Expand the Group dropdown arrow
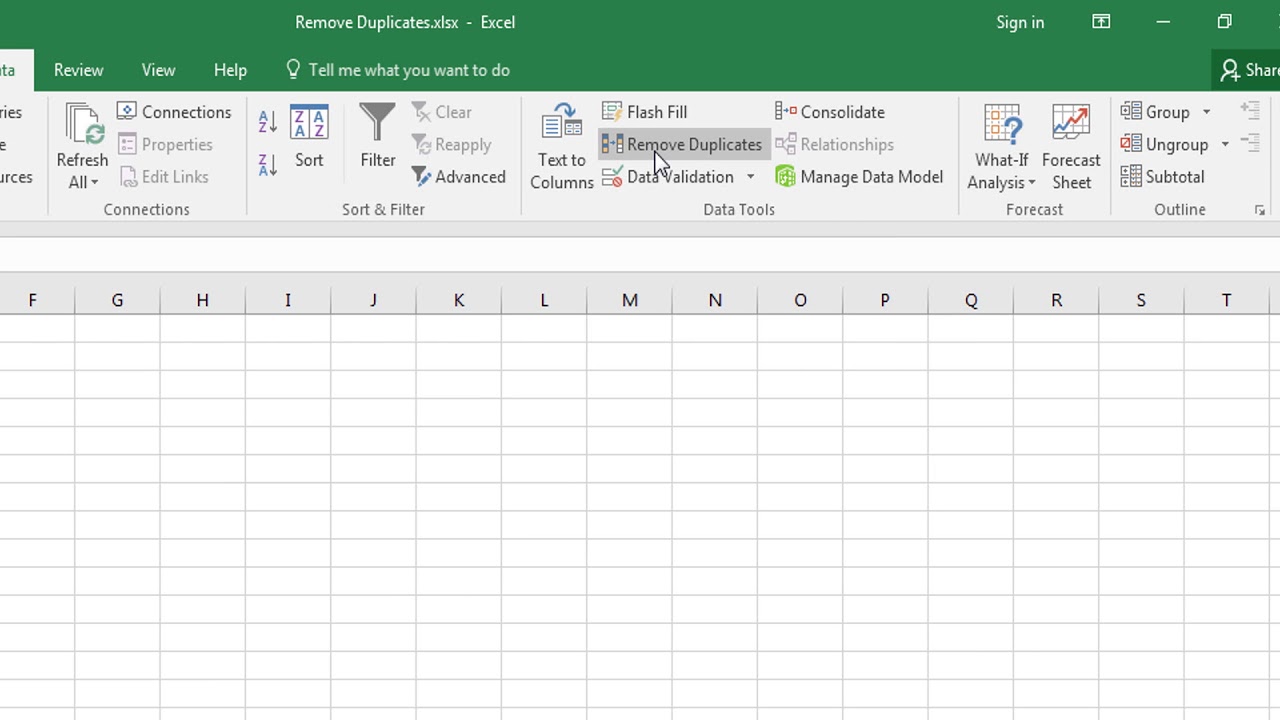Image resolution: width=1280 pixels, height=720 pixels. [x=1206, y=112]
